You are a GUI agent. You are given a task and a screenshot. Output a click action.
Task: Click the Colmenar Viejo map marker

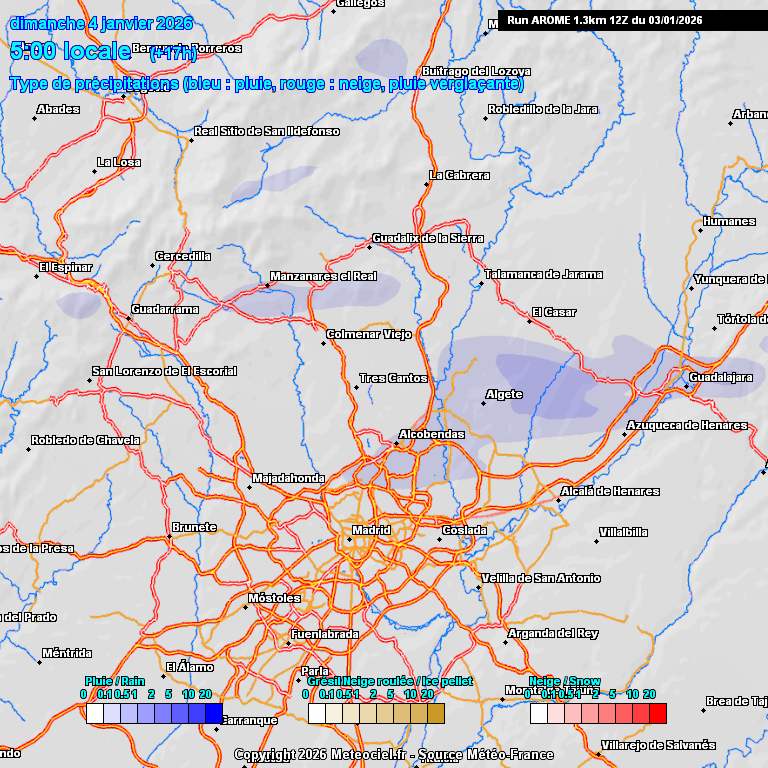[x=323, y=344]
